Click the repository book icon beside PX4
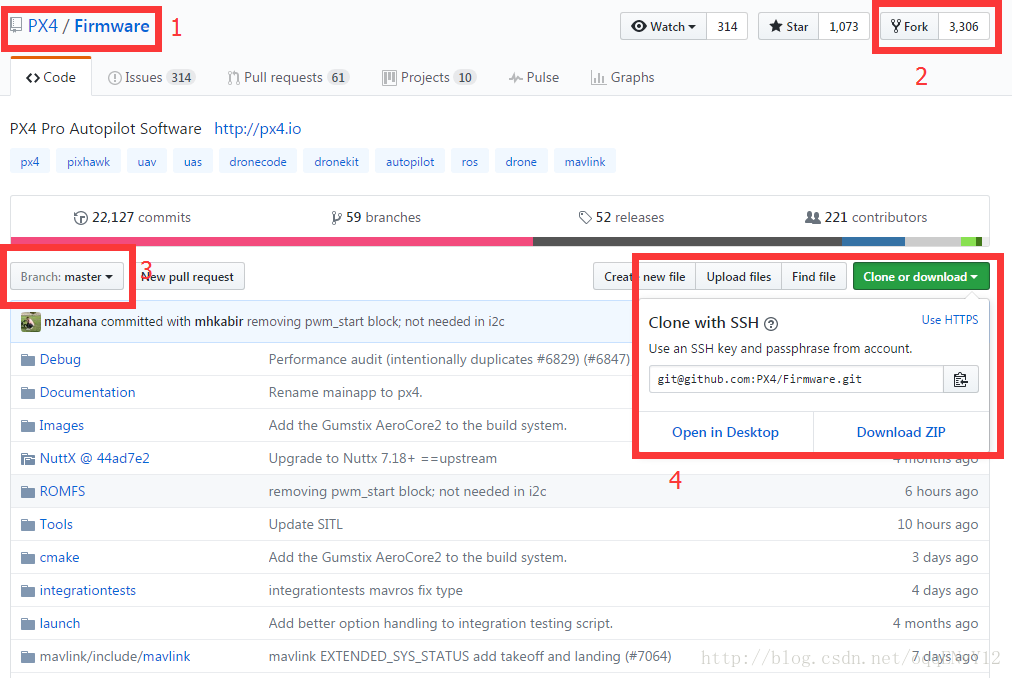This screenshot has width=1012, height=678. point(15,26)
